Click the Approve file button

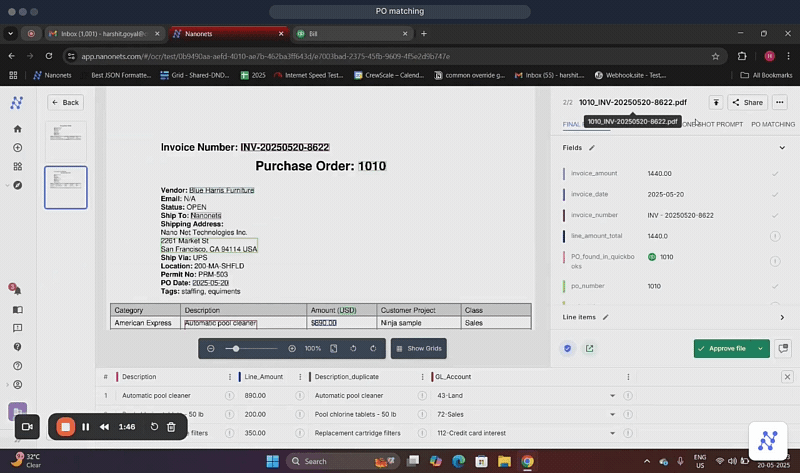(722, 348)
